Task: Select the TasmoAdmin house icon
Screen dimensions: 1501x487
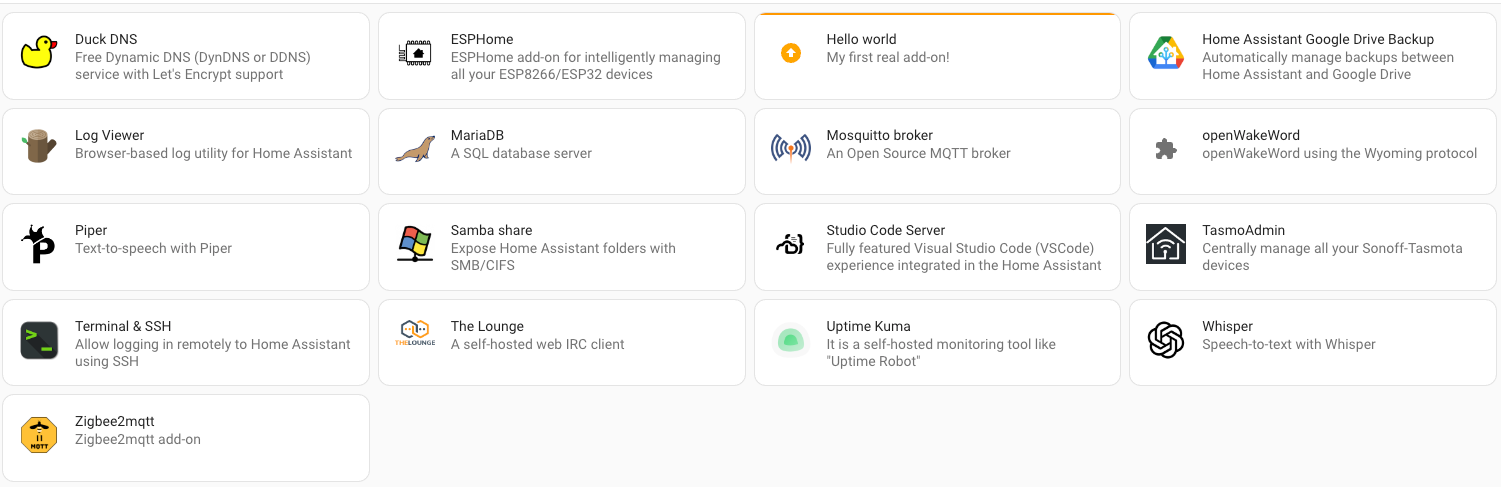Action: click(x=1166, y=244)
